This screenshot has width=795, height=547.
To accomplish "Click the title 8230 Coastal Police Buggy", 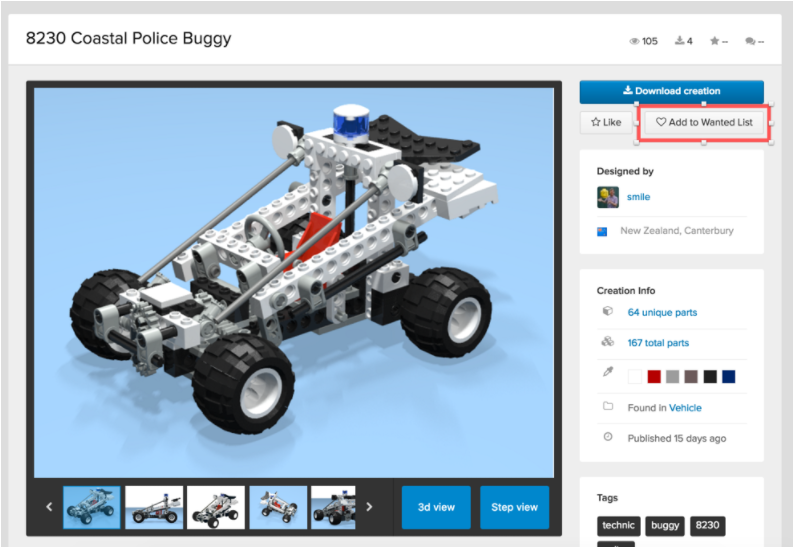I will pos(128,39).
